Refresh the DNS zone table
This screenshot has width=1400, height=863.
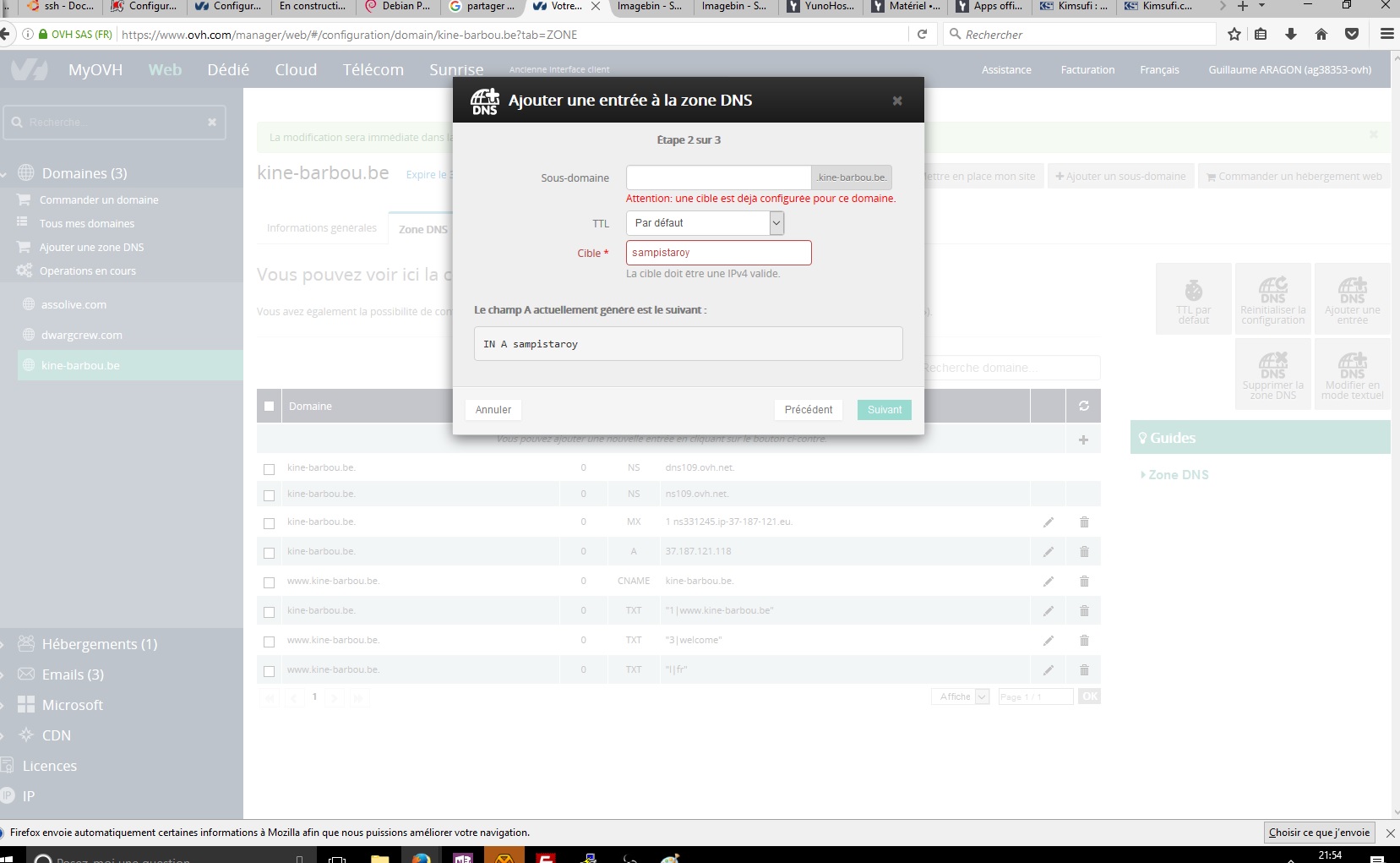pyautogui.click(x=1083, y=407)
